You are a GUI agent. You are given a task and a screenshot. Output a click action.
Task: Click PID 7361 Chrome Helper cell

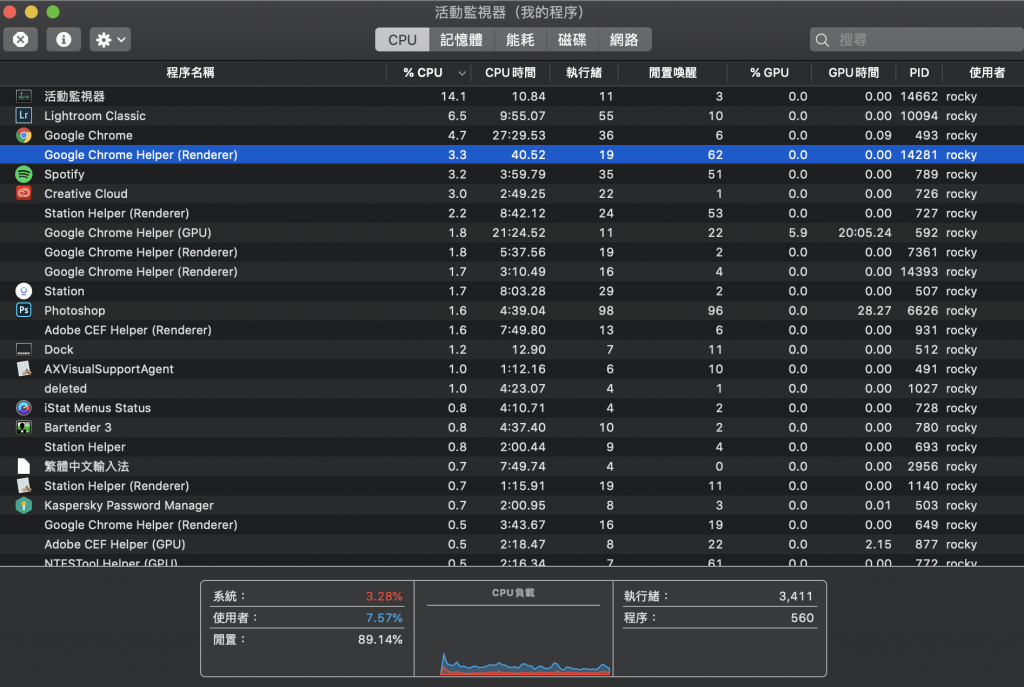click(x=923, y=252)
